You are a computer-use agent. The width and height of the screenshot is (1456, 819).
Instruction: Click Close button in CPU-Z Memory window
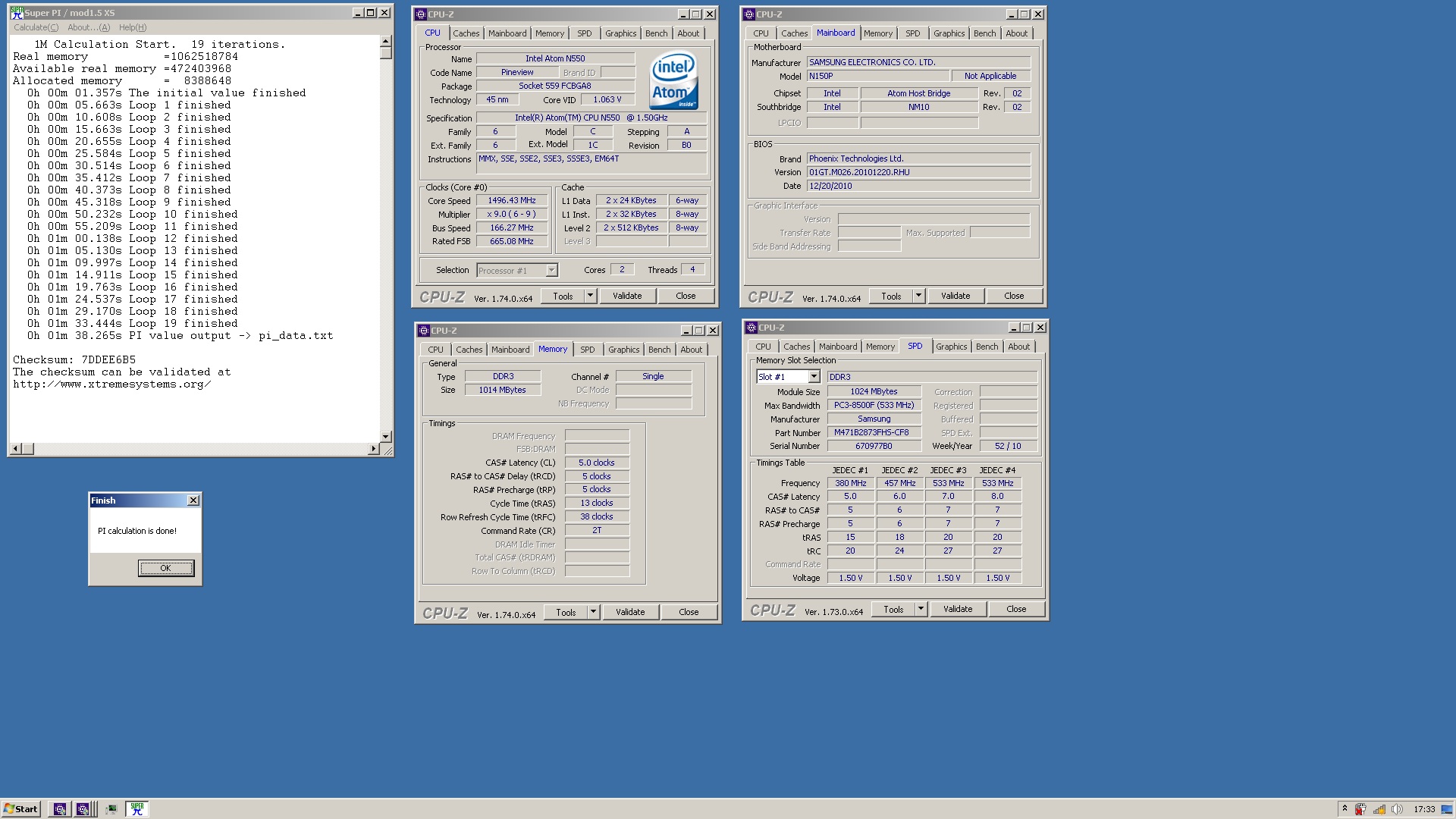coord(689,612)
